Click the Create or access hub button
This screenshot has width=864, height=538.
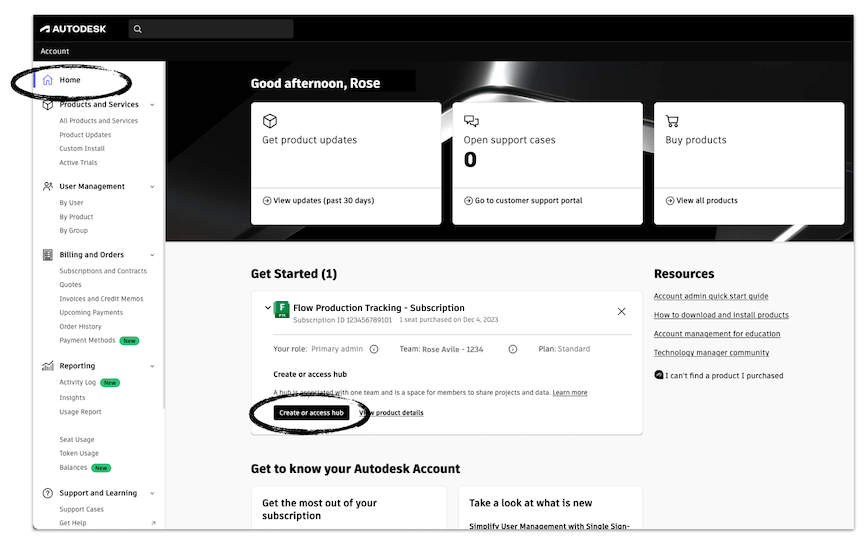[311, 413]
